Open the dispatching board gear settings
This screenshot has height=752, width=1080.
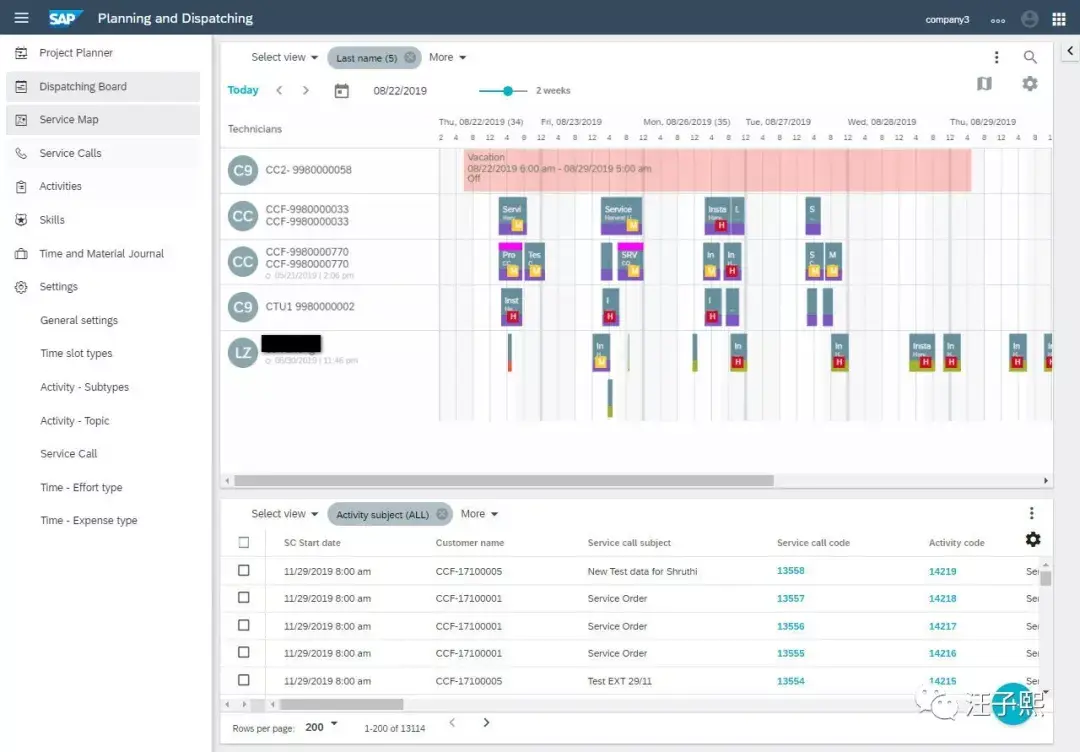(x=1030, y=84)
